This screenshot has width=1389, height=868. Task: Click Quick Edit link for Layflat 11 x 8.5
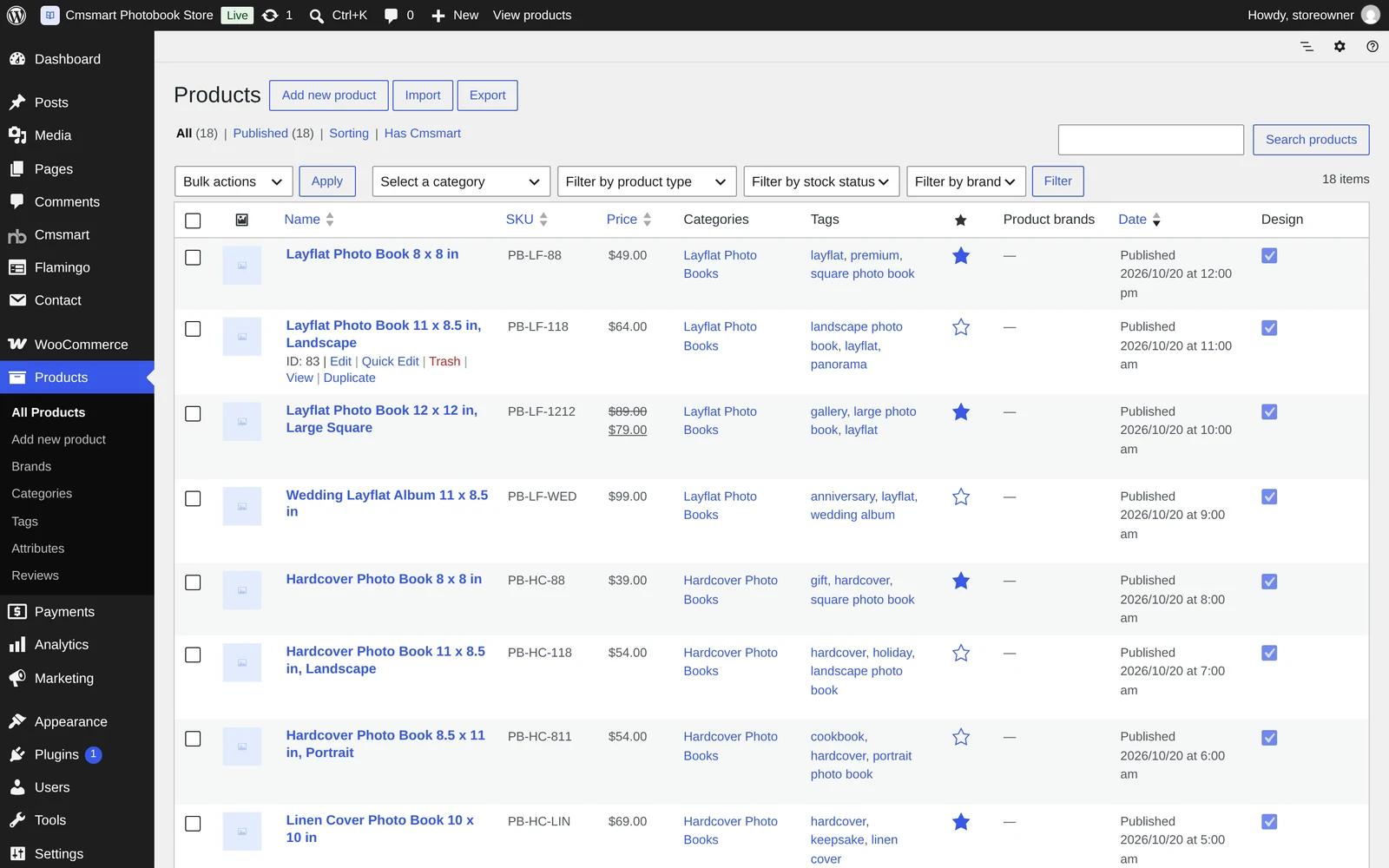pos(390,362)
